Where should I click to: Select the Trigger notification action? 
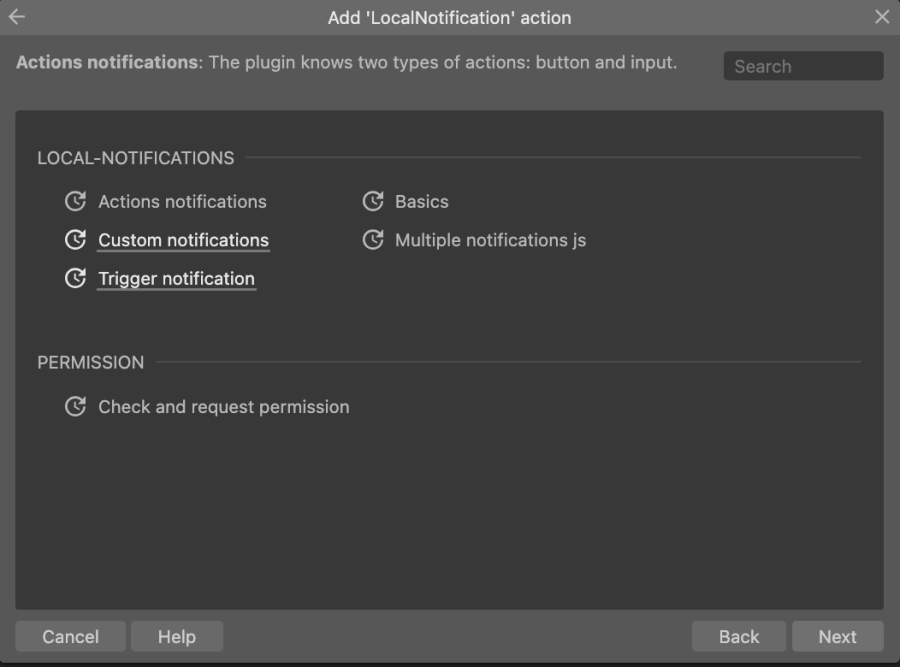tap(176, 278)
